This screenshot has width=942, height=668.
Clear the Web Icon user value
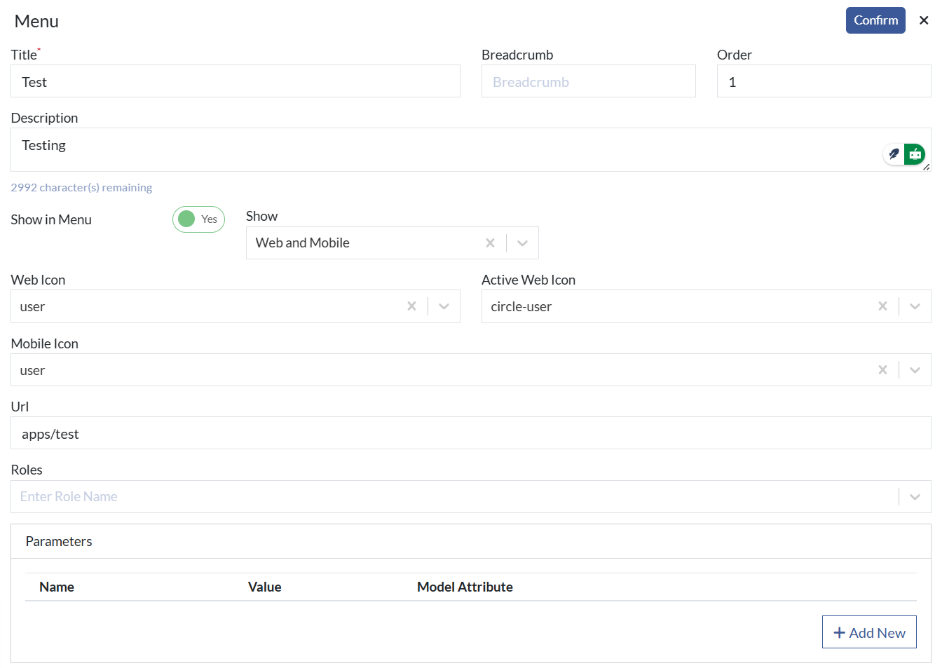coord(412,306)
